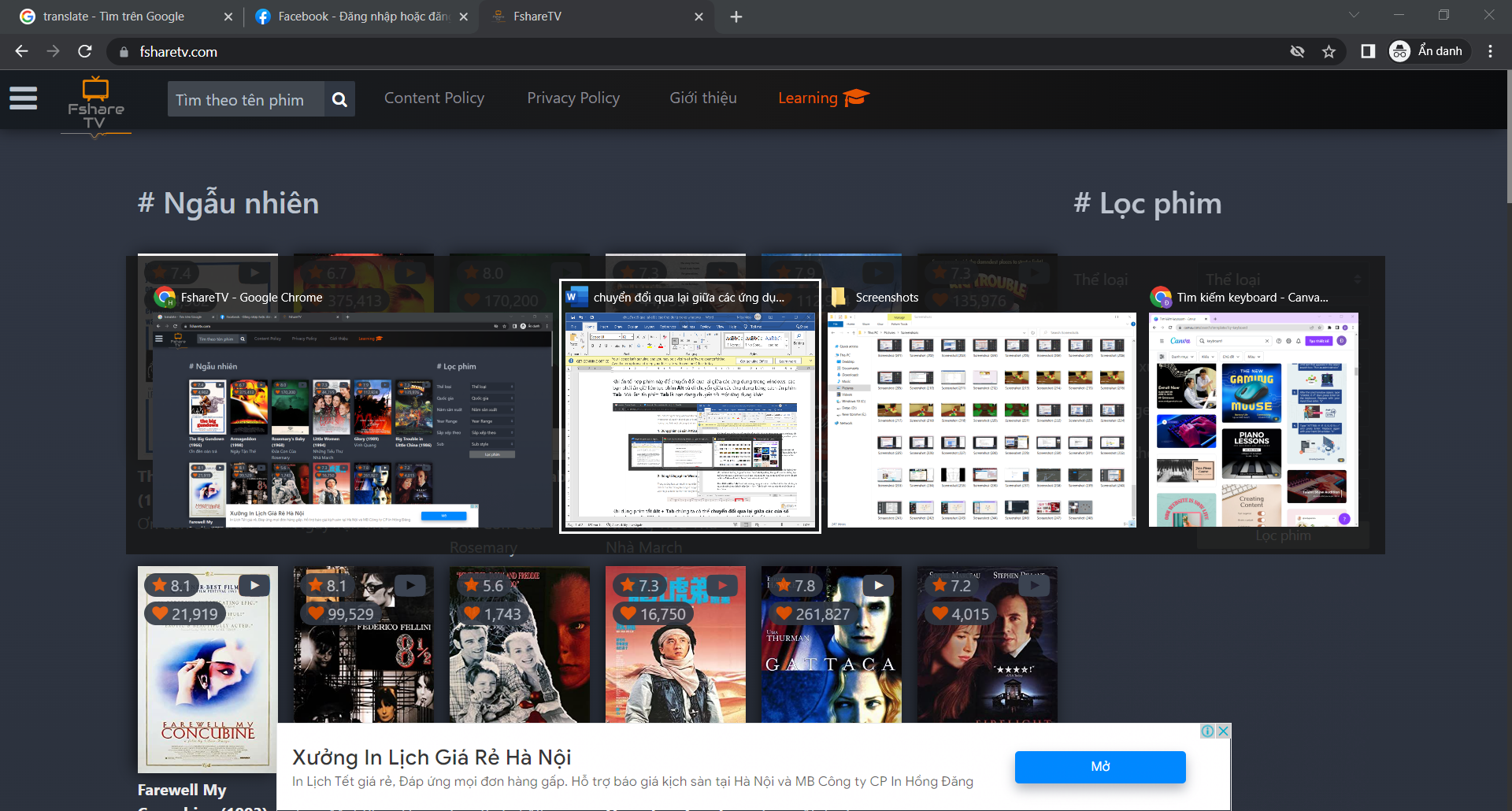View site security lock info

[x=124, y=52]
